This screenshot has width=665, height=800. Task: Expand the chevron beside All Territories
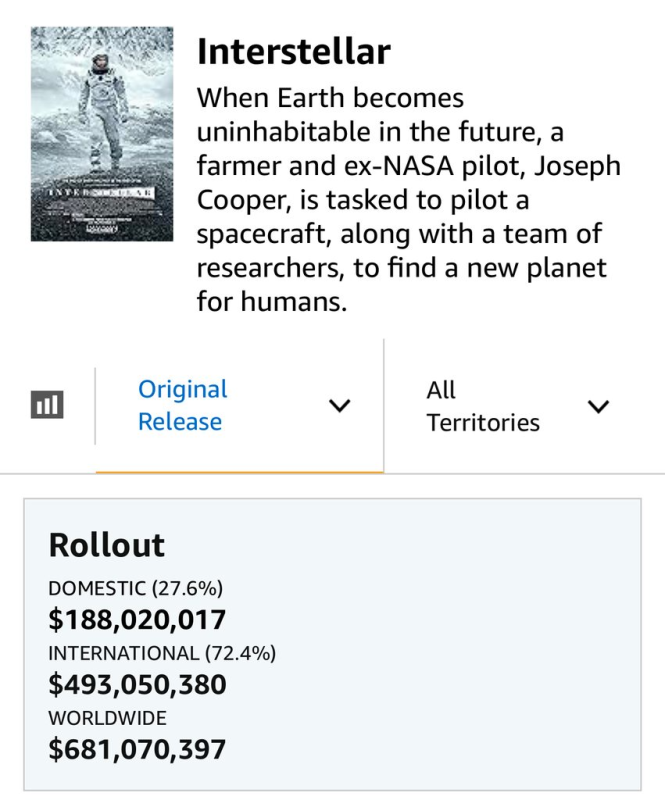tap(598, 406)
